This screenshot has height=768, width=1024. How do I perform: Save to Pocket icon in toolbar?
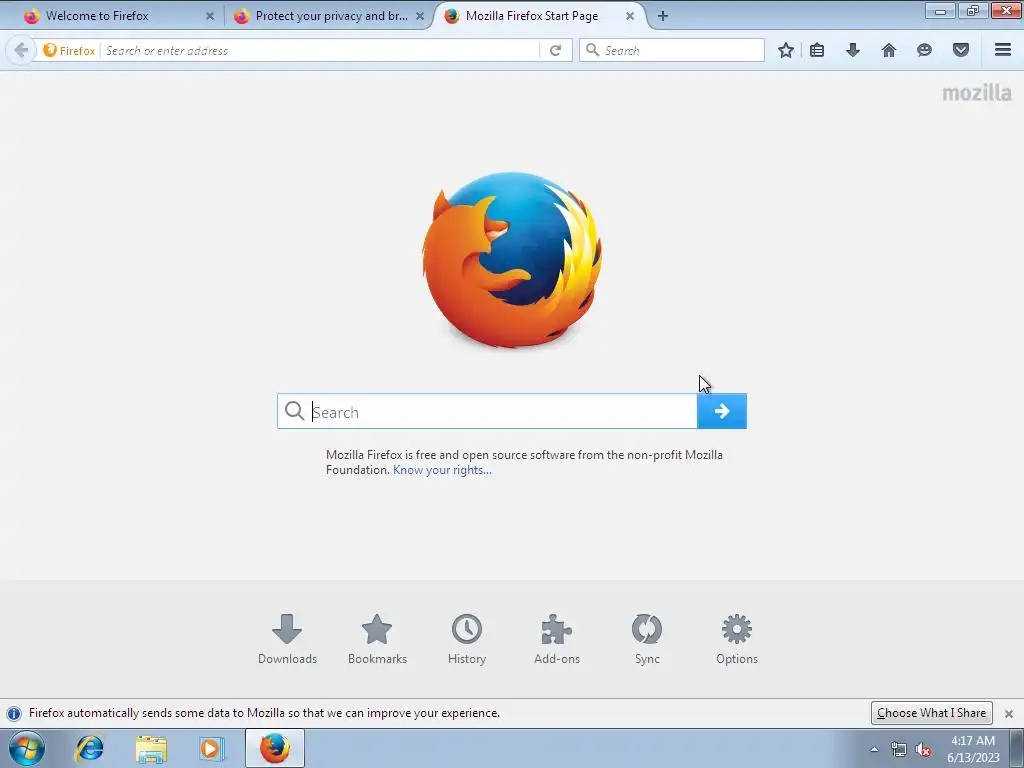961,50
